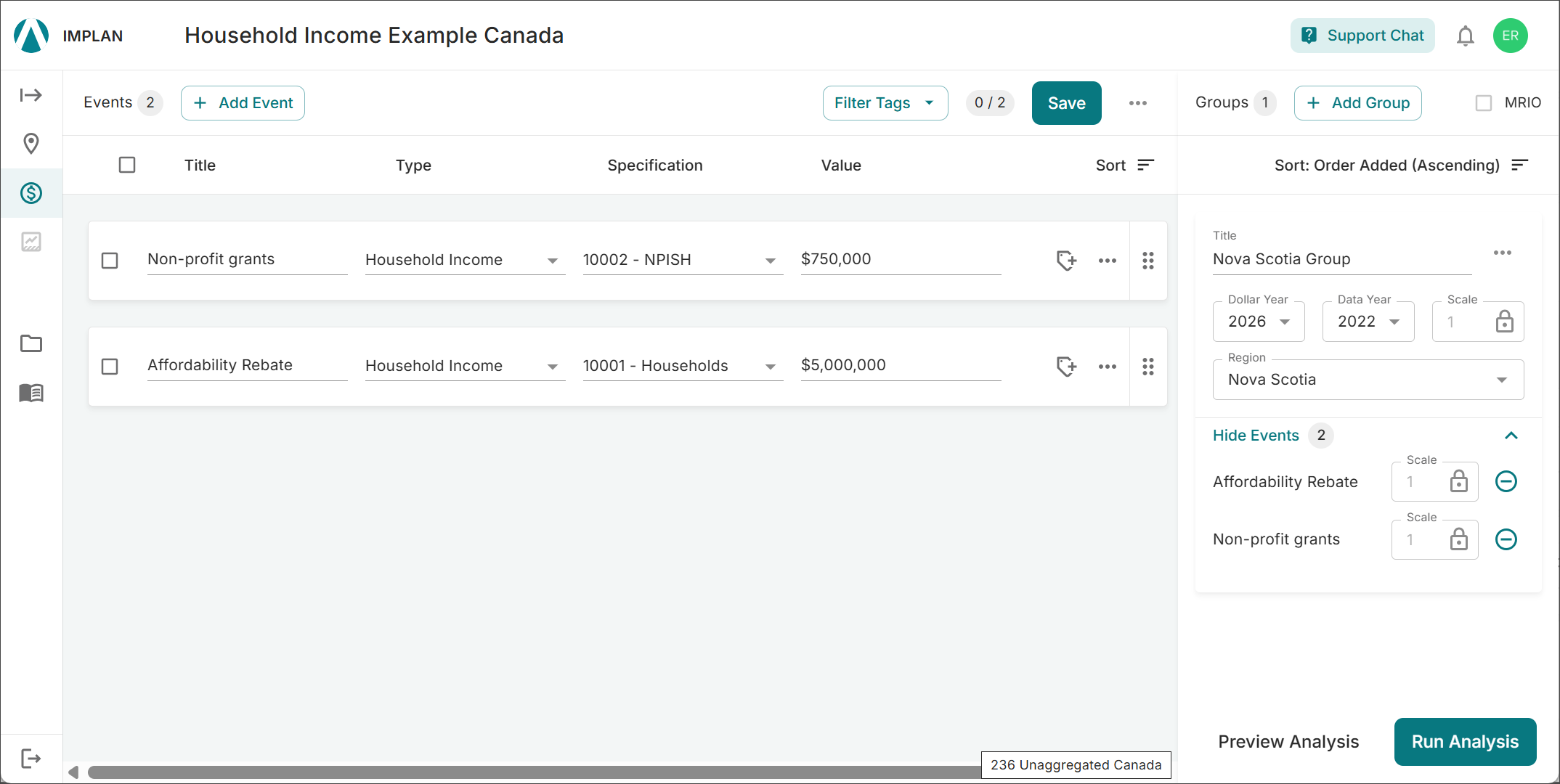Add tag to Non-profit grants event
This screenshot has height=784, width=1560.
point(1066,260)
